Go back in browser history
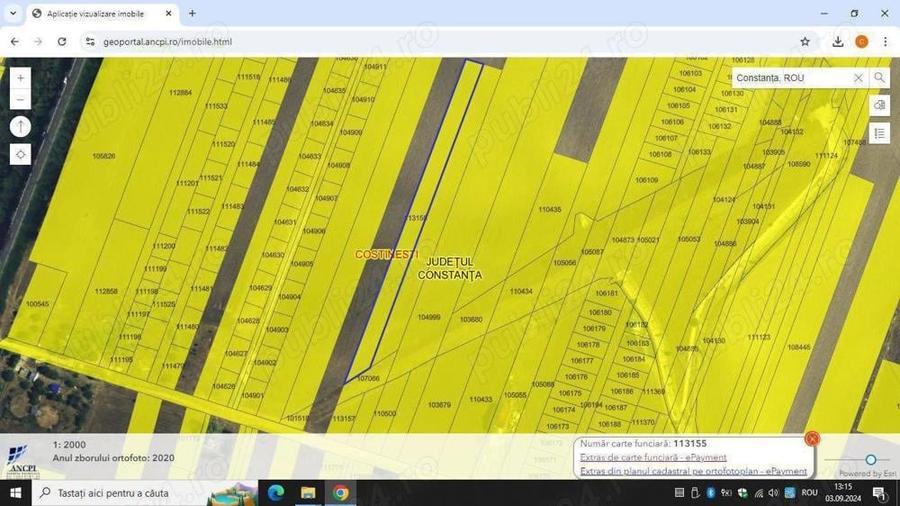The image size is (900, 506). click(x=15, y=41)
